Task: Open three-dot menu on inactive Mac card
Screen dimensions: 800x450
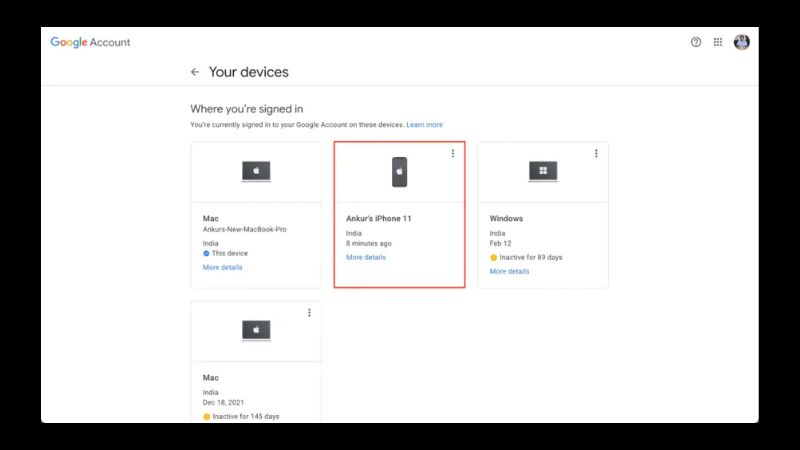Action: [x=309, y=313]
